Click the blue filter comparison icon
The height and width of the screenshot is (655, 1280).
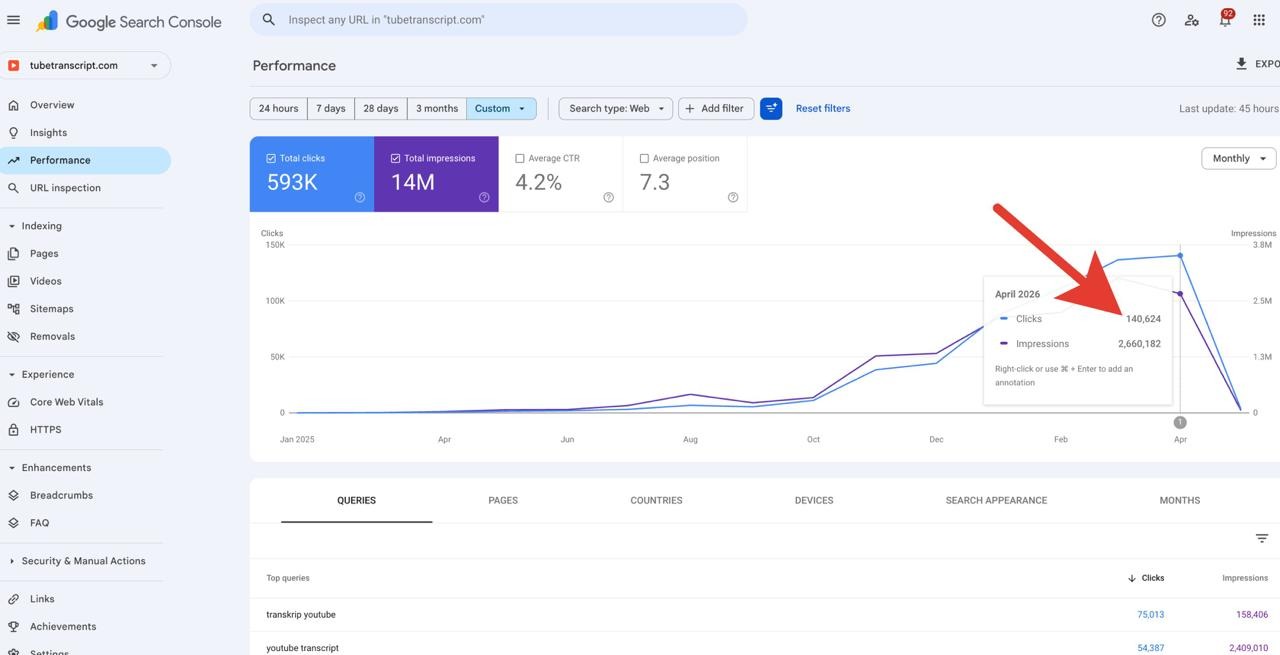[771, 108]
